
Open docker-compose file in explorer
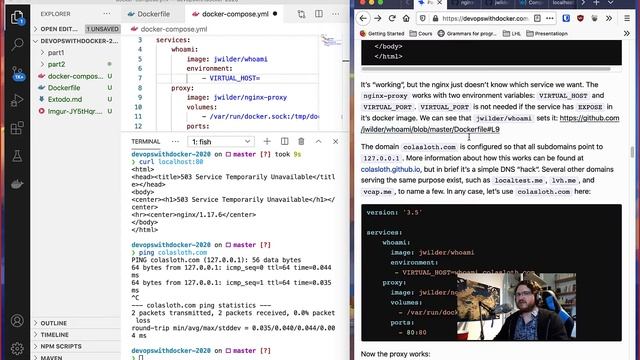pos(76,76)
